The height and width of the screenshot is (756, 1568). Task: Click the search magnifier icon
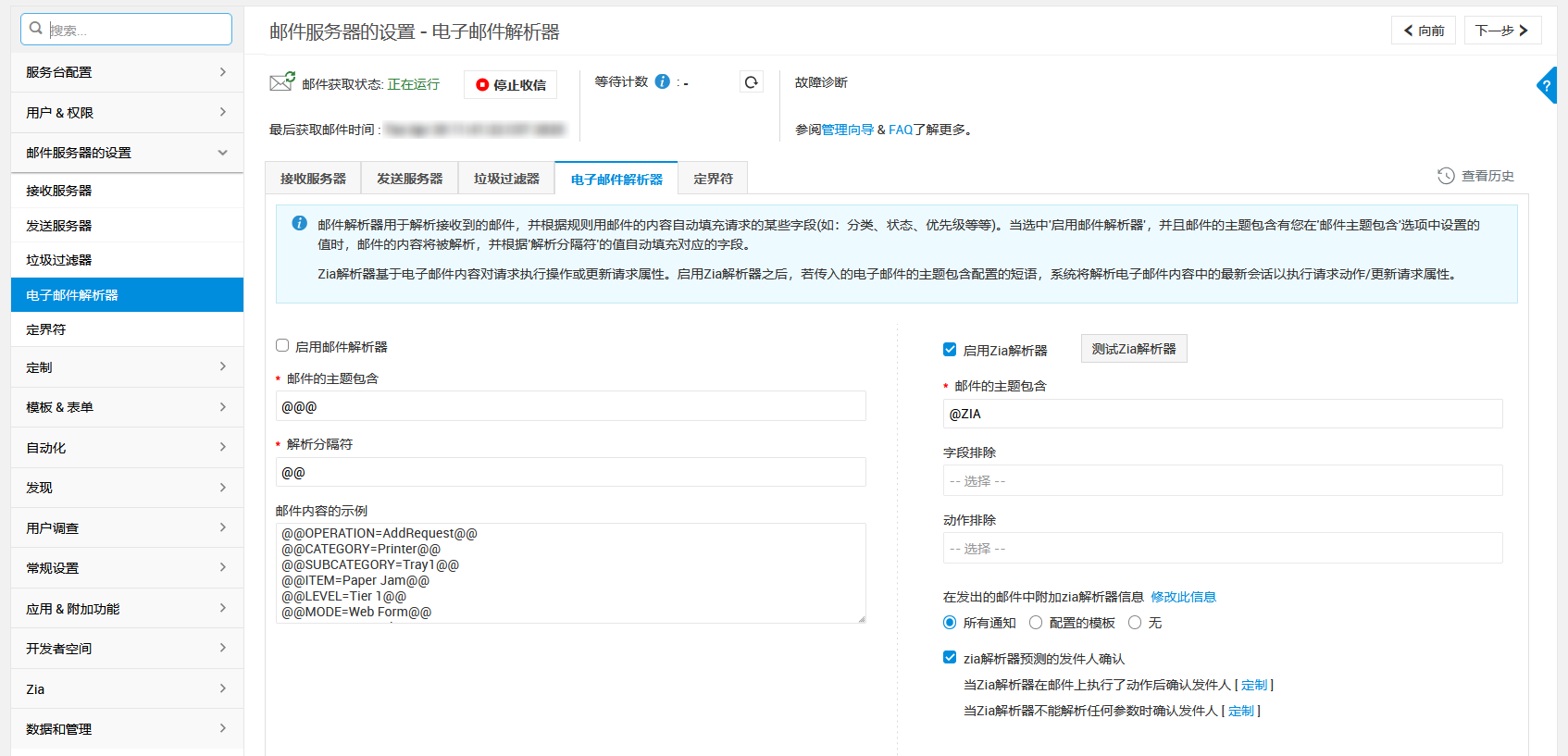pyautogui.click(x=36, y=29)
